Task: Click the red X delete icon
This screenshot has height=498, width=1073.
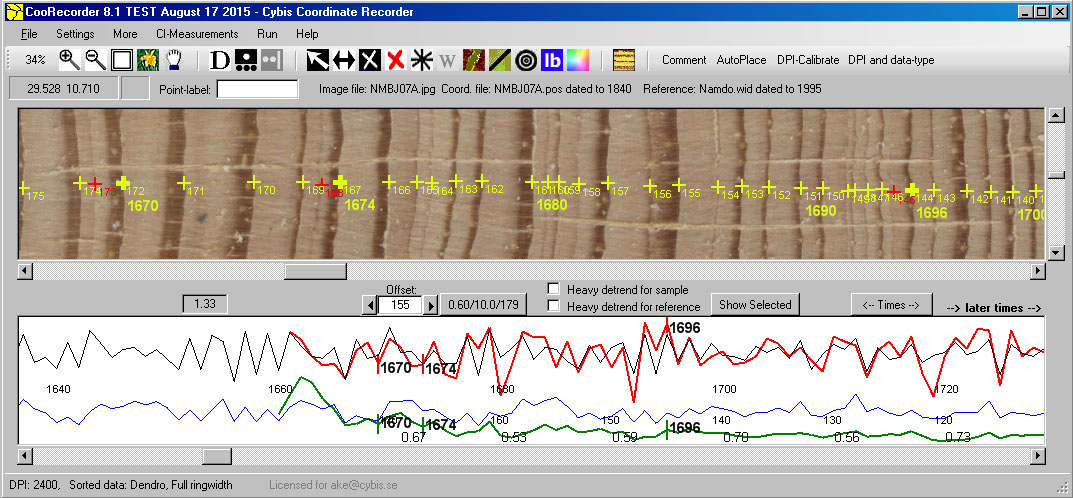Action: pos(395,60)
